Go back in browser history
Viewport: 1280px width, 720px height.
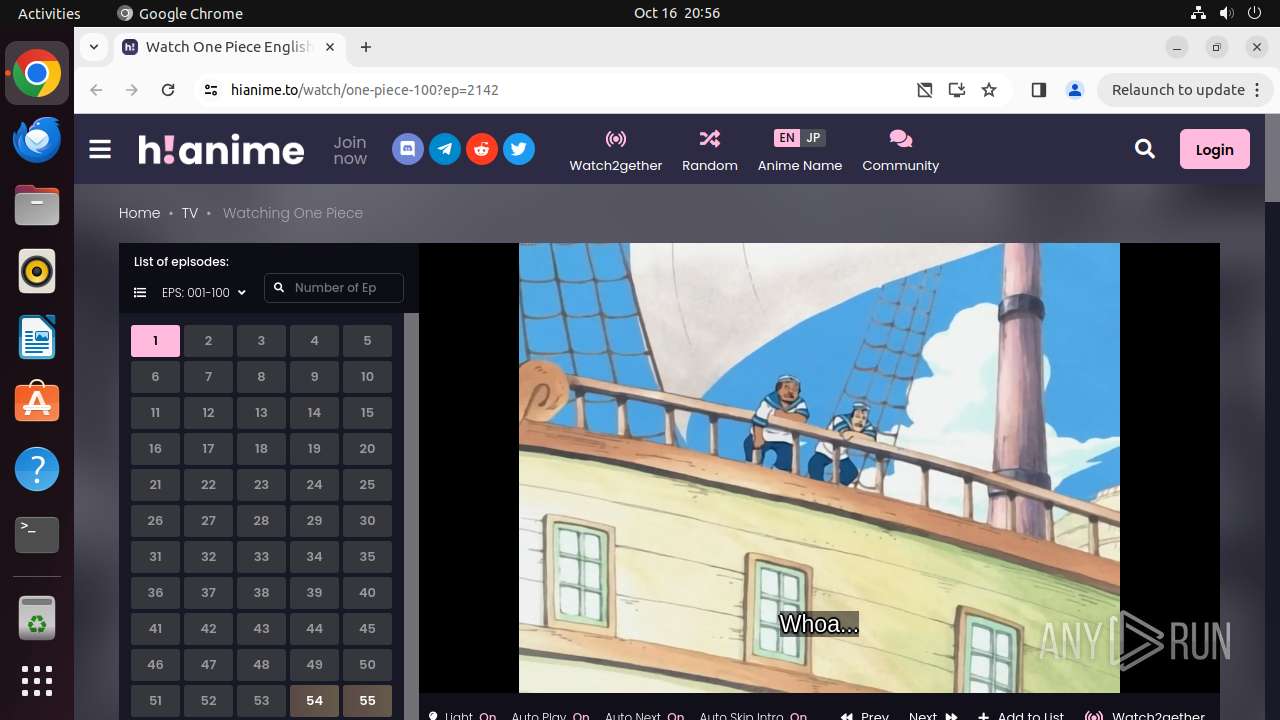[96, 90]
